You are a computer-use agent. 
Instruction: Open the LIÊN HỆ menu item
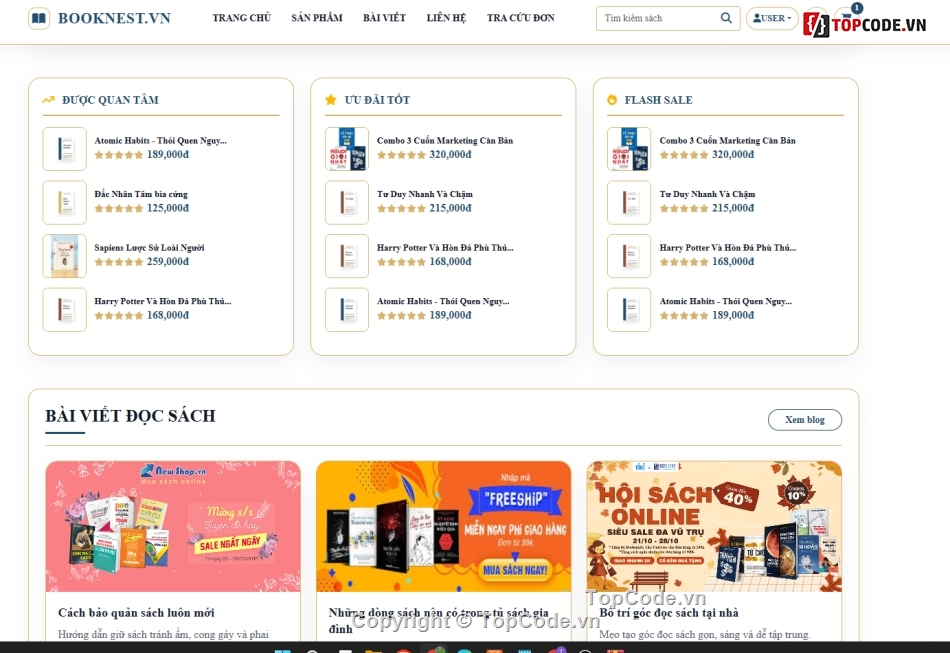coord(447,18)
